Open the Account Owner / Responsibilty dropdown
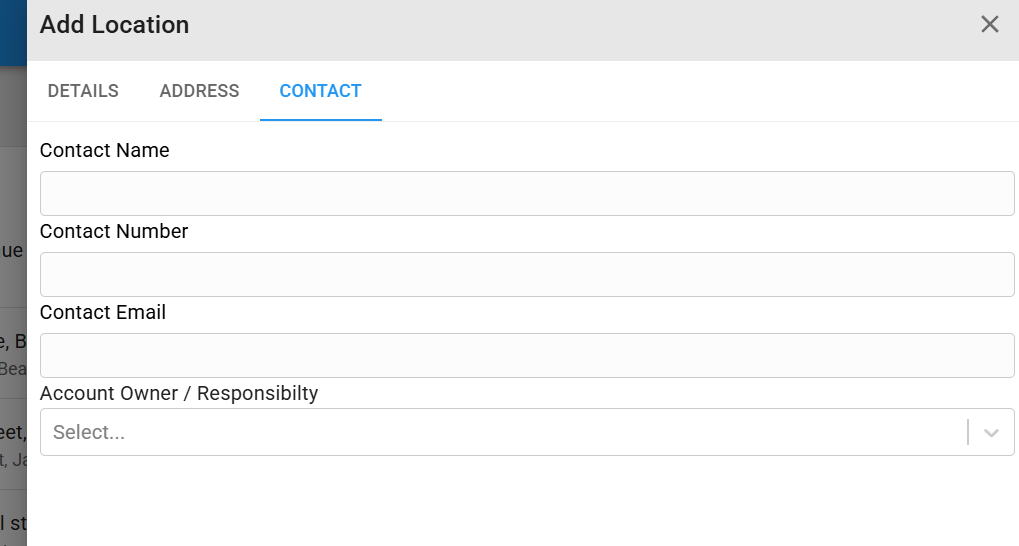This screenshot has width=1019, height=546. pyautogui.click(x=527, y=432)
